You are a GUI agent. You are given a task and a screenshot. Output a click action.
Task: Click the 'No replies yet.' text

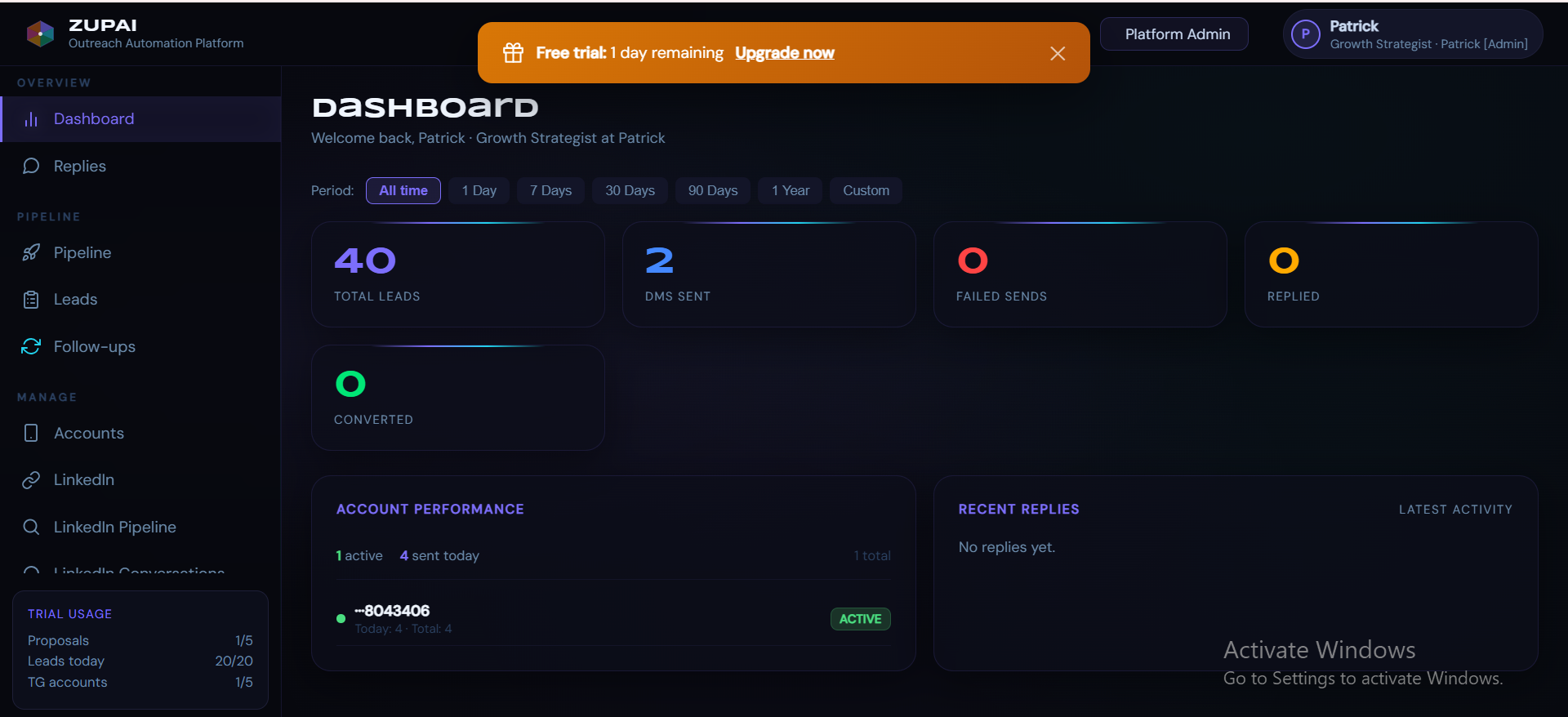point(1007,547)
